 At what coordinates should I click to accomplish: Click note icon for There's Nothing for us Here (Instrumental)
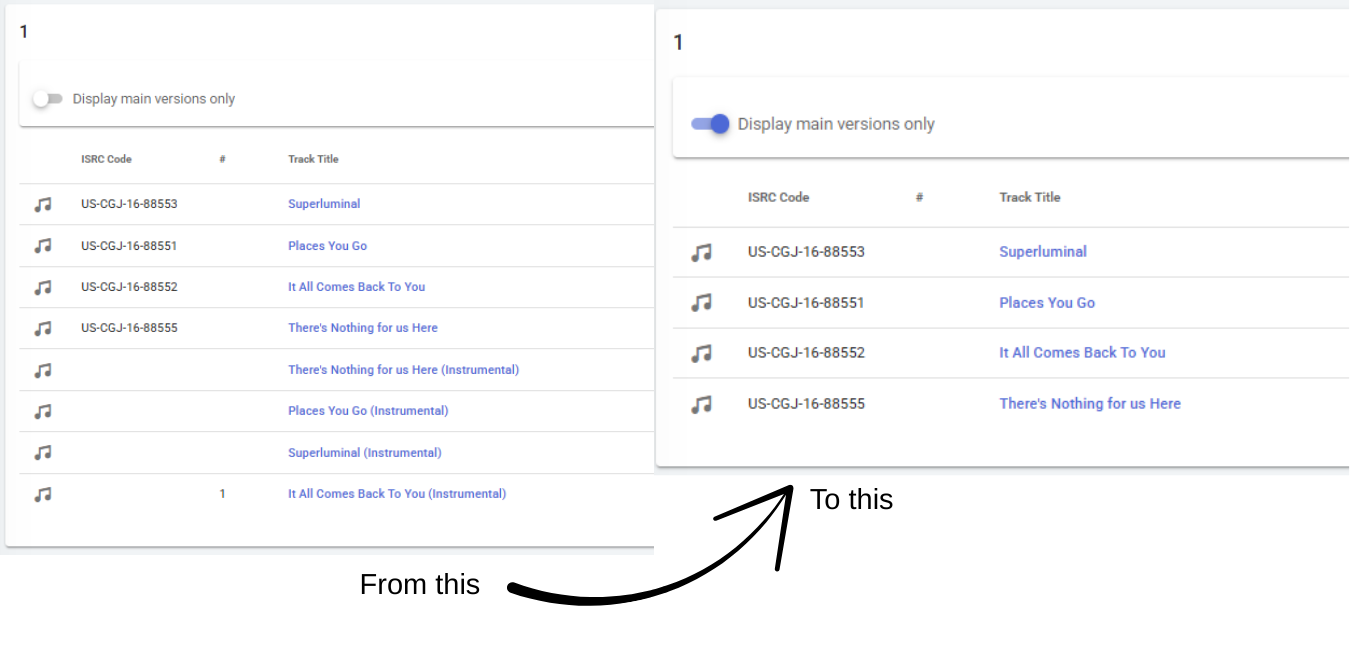pyautogui.click(x=42, y=370)
